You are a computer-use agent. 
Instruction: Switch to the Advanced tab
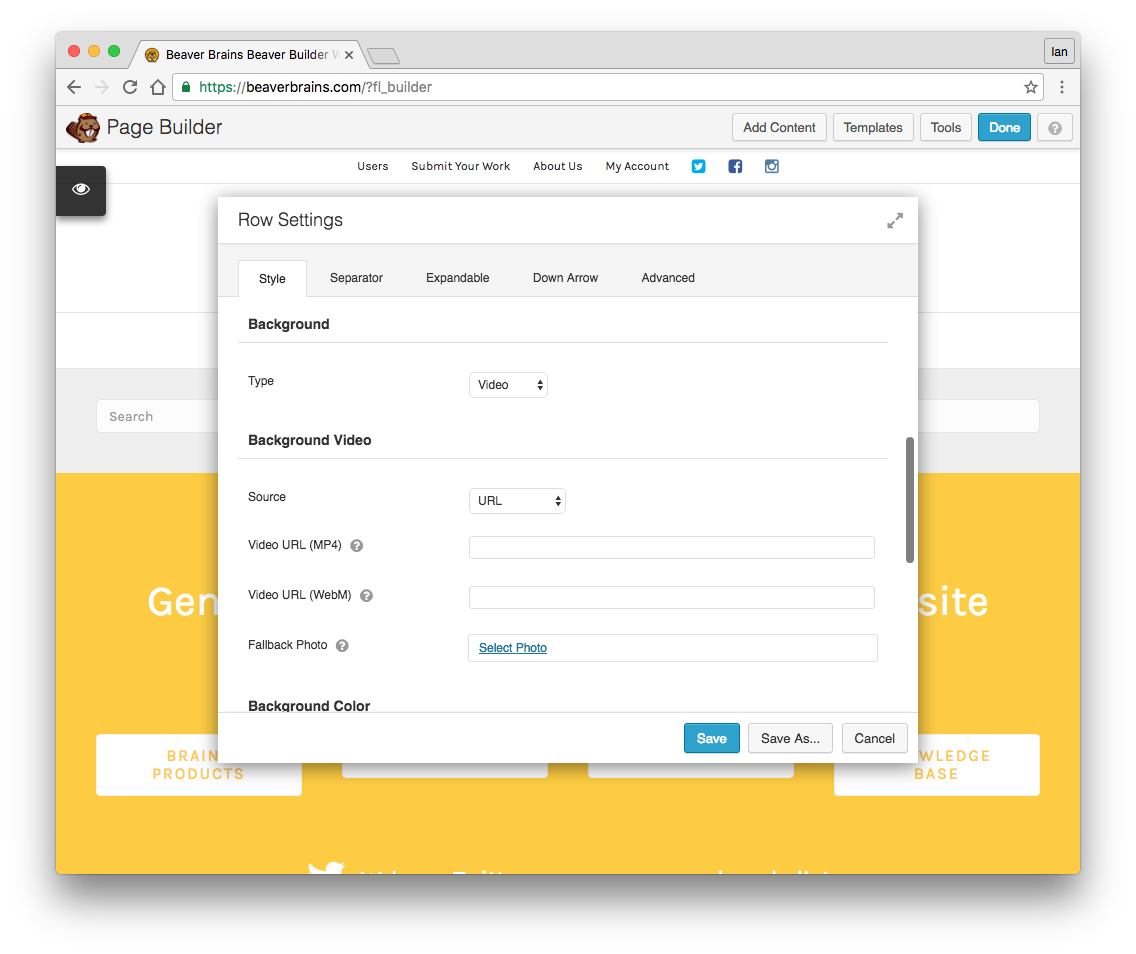pyautogui.click(x=668, y=278)
